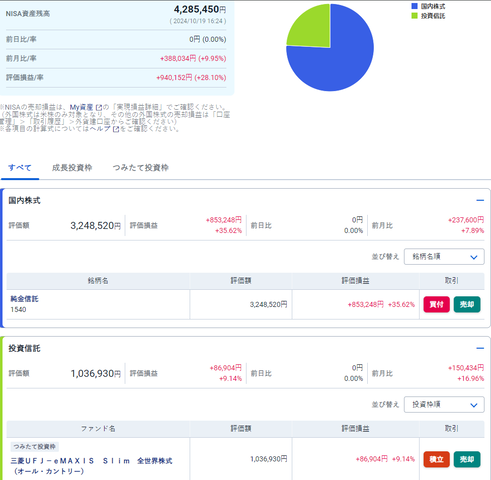Open the 投資枠順 sort dropdown
Image resolution: width=491 pixels, height=480 pixels.
coord(444,405)
